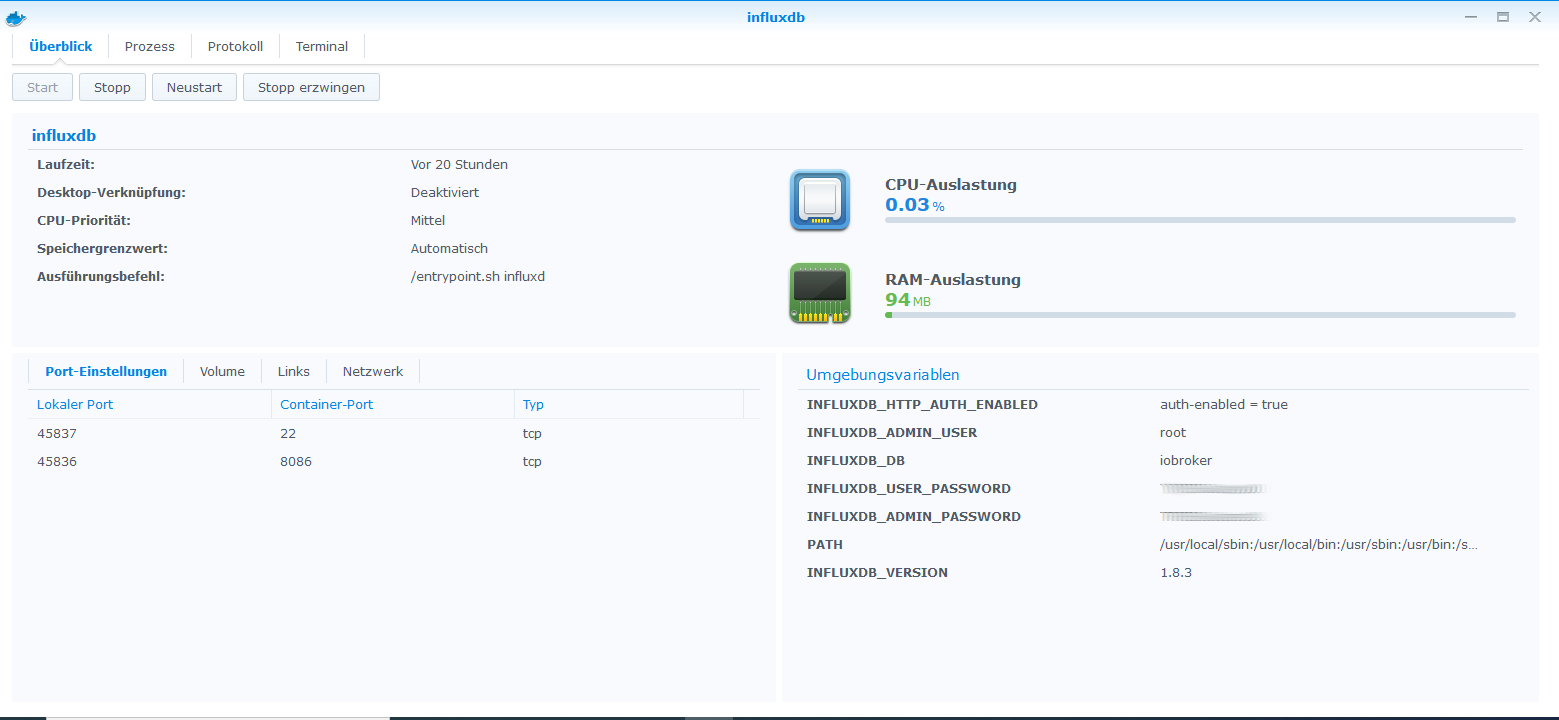Open the Prozess tab
Viewport: 1559px width, 720px height.
(150, 46)
